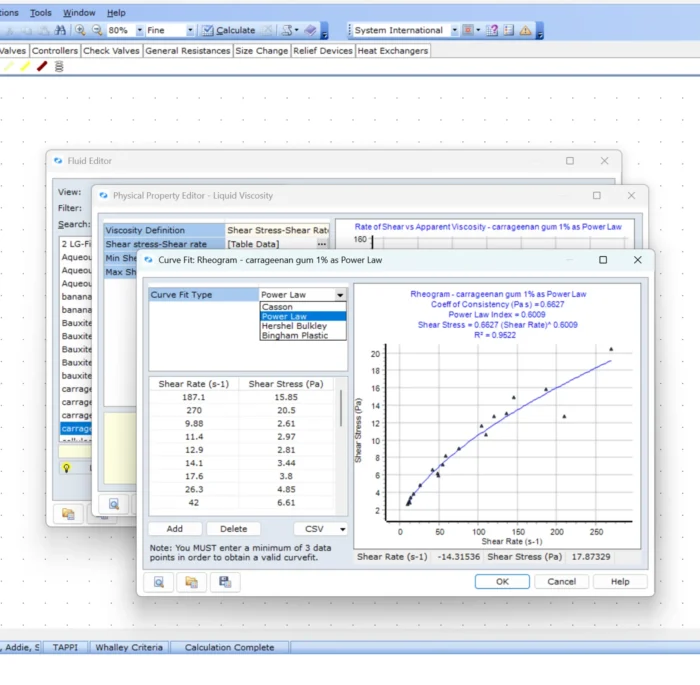Select Casson in the curve fit list

coord(303,307)
